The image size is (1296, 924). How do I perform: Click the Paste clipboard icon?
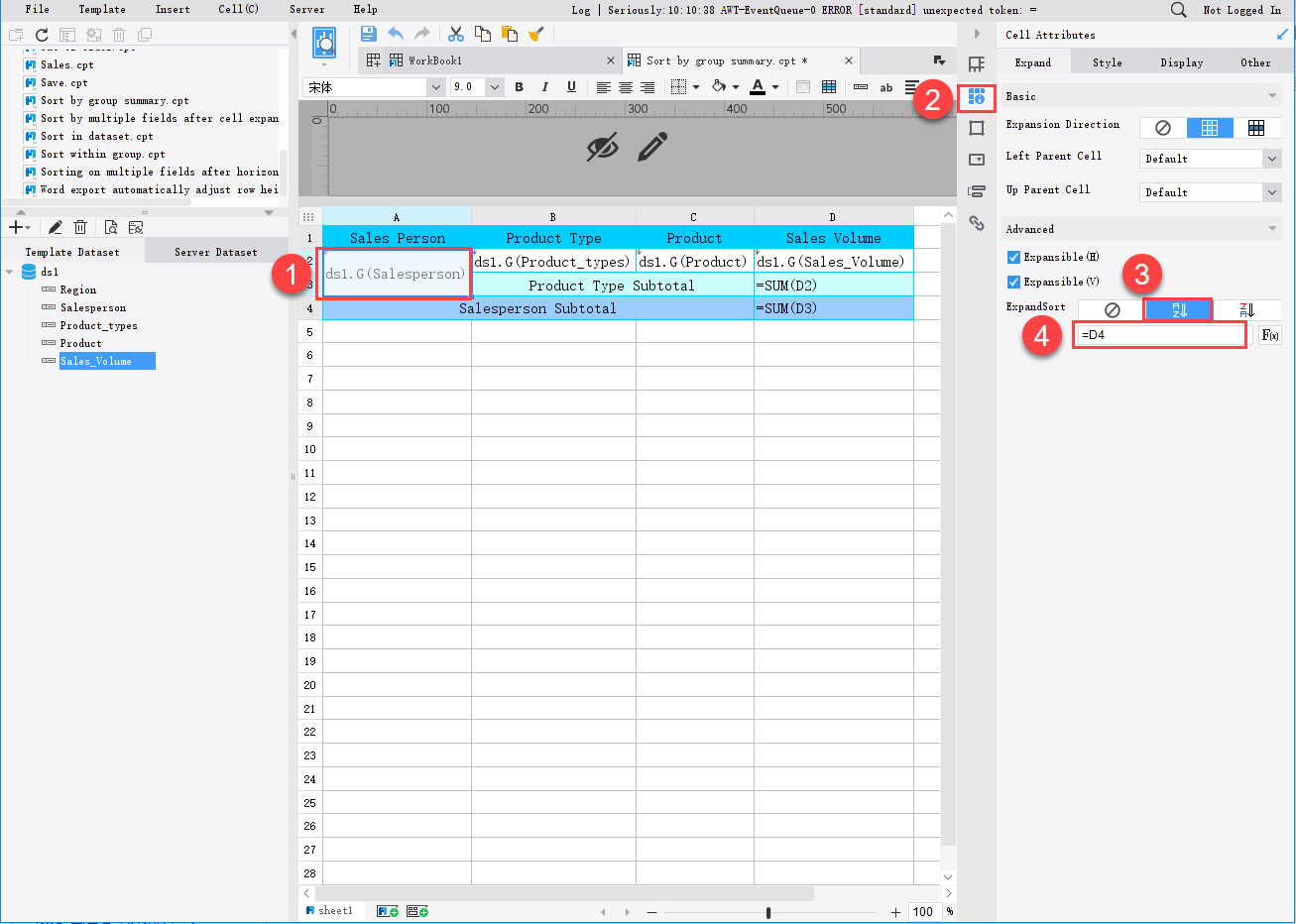pyautogui.click(x=510, y=34)
